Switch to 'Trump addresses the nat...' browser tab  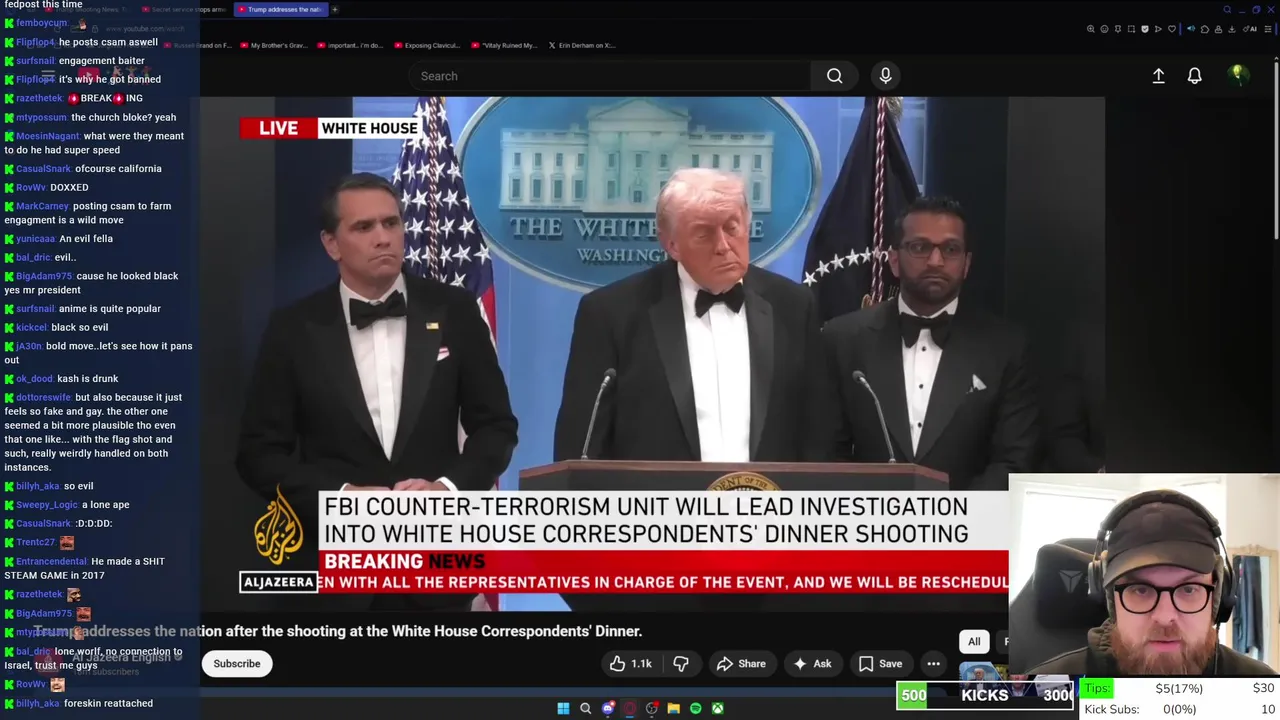tap(280, 9)
